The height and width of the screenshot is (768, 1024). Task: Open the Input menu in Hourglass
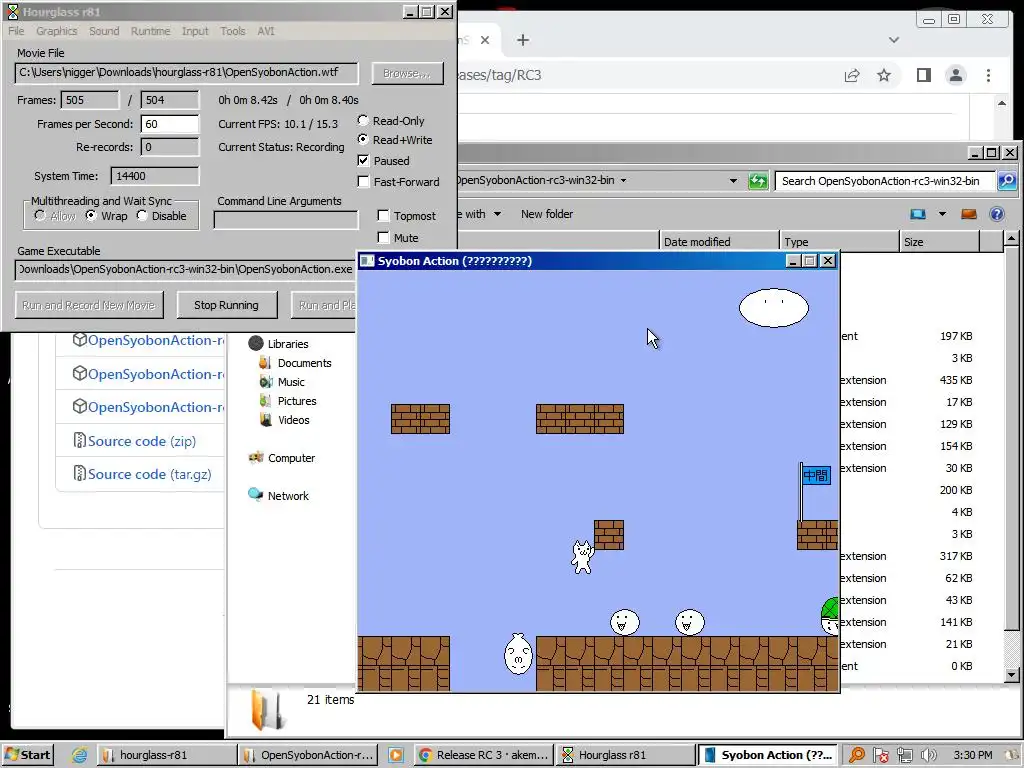click(x=195, y=31)
